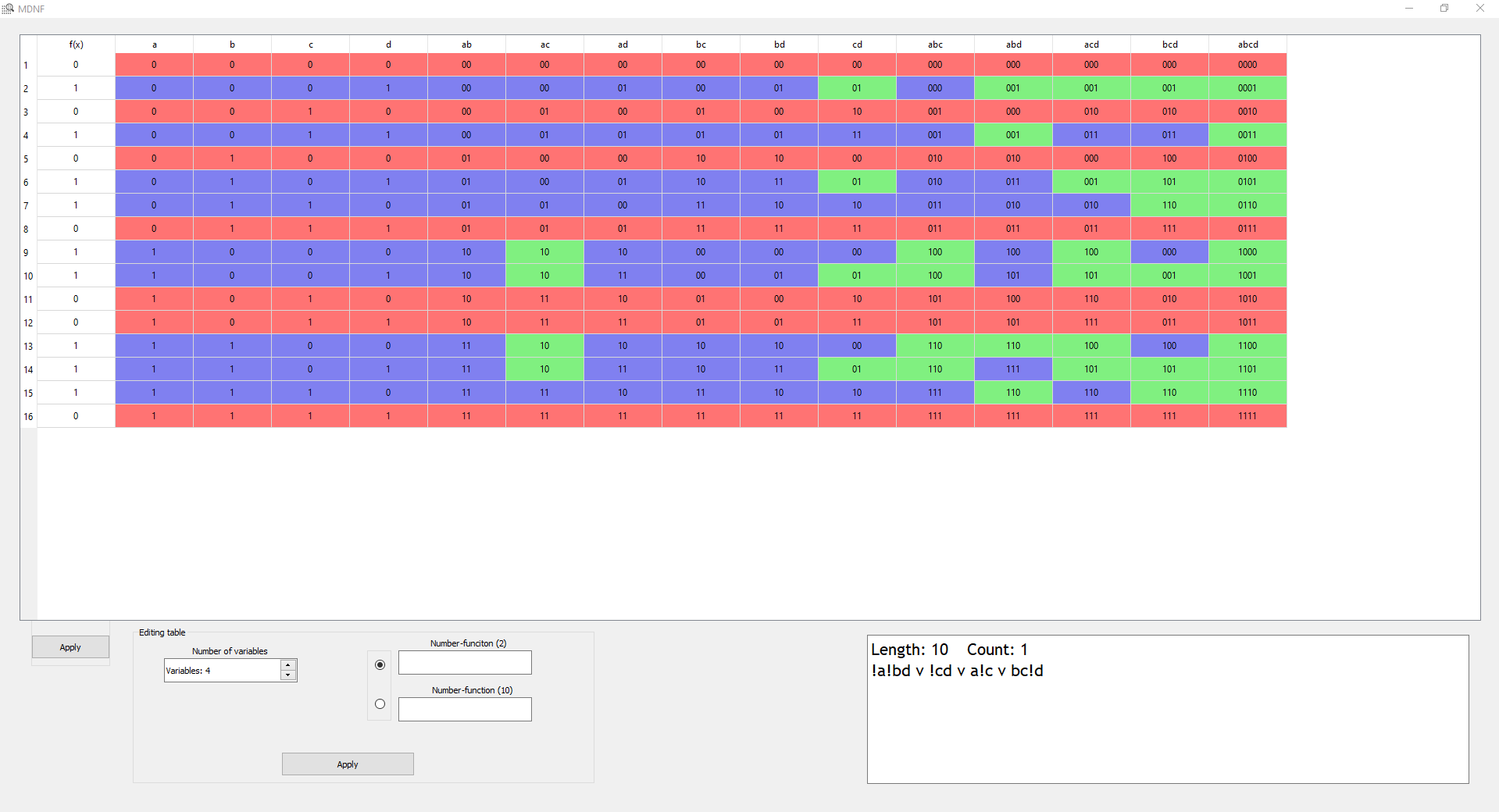Viewport: 1499px width, 812px height.
Task: Select row header 1
Action: [x=28, y=65]
